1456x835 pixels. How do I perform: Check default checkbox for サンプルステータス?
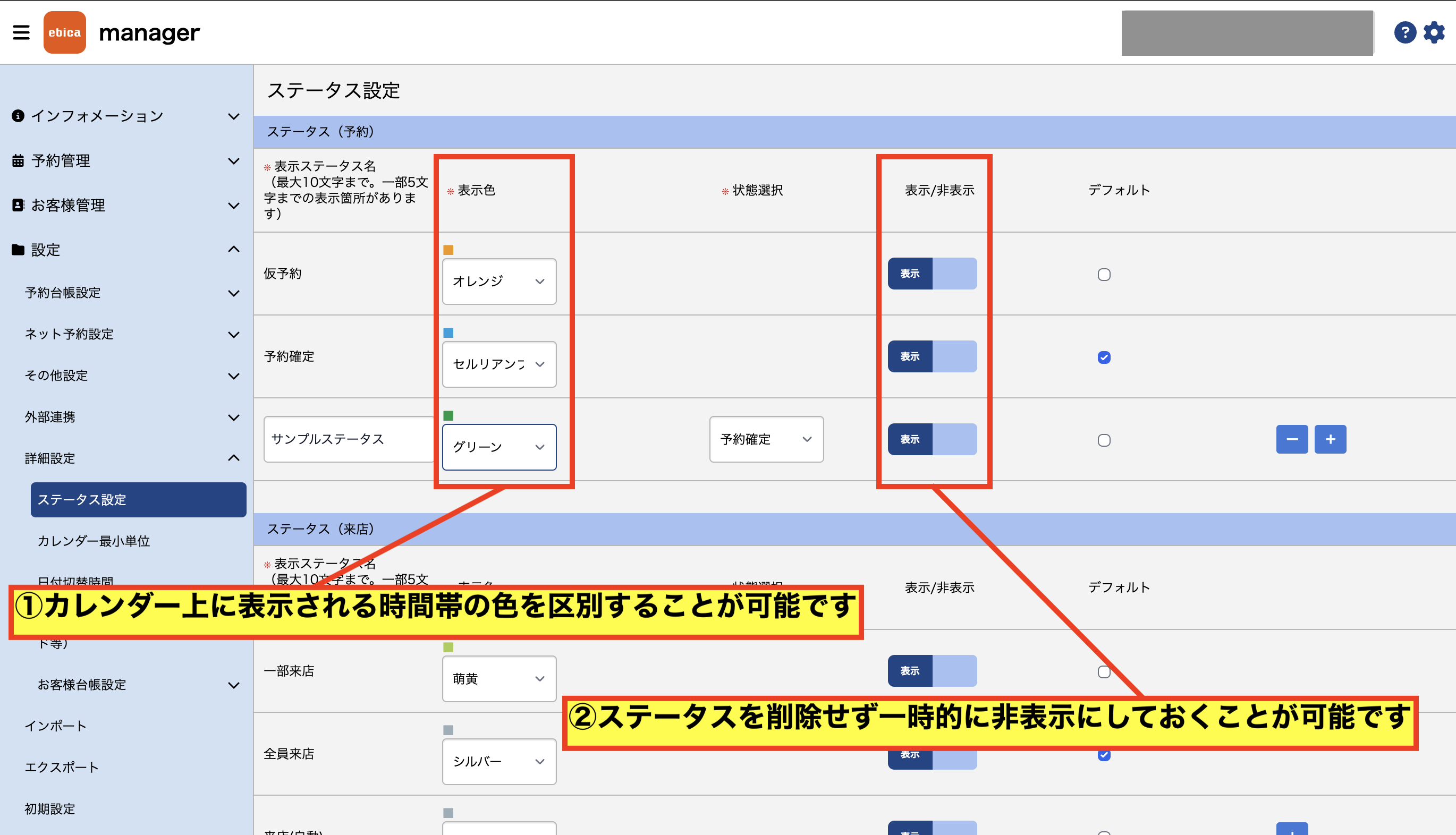pos(1104,440)
